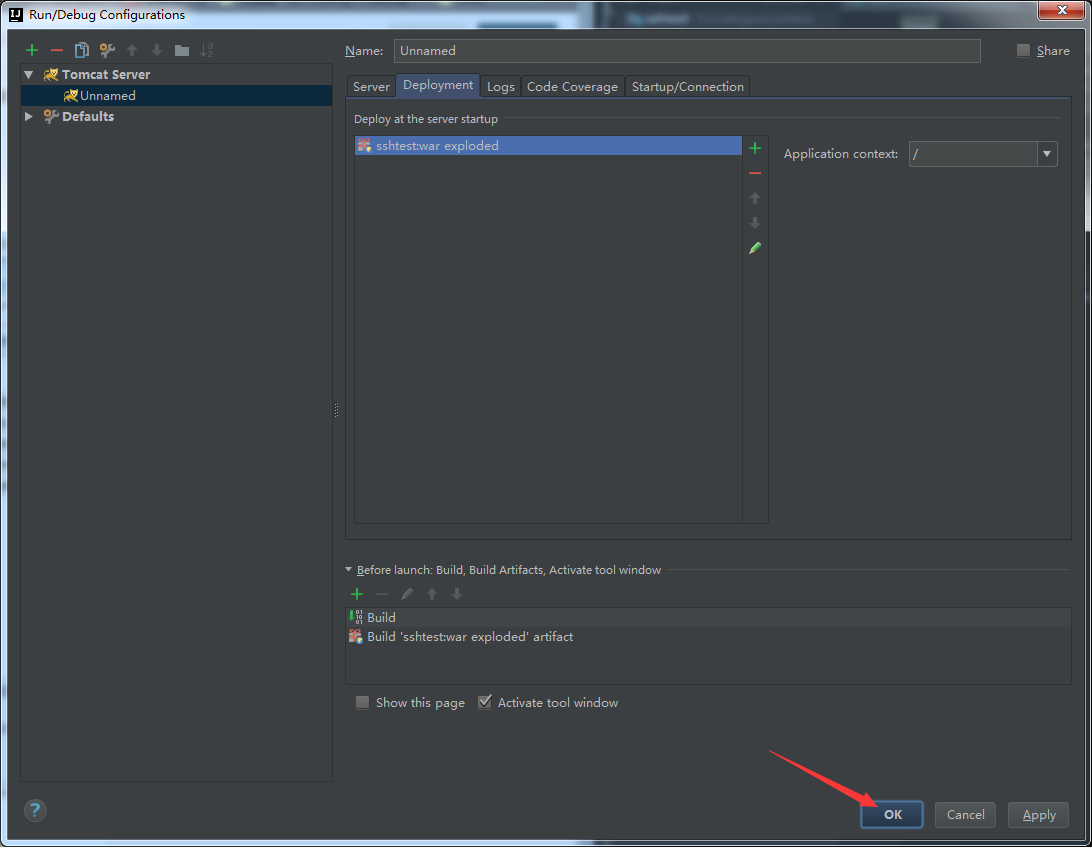Add before launch task with plus icon
The image size is (1092, 847).
click(357, 594)
